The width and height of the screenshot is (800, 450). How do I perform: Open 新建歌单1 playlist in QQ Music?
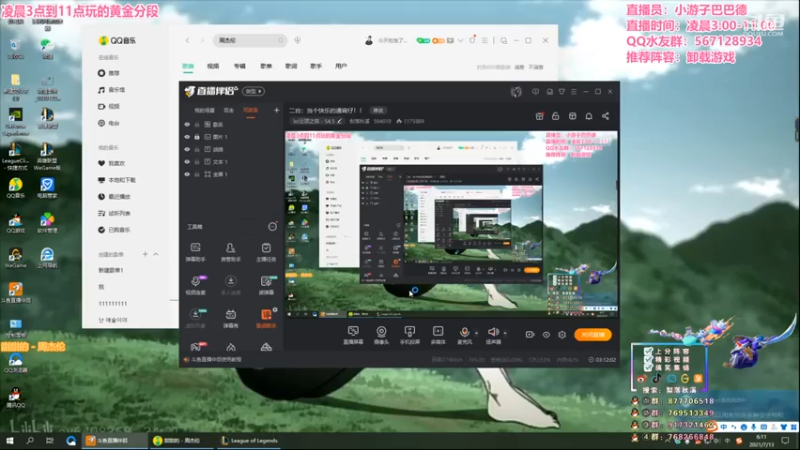111,270
